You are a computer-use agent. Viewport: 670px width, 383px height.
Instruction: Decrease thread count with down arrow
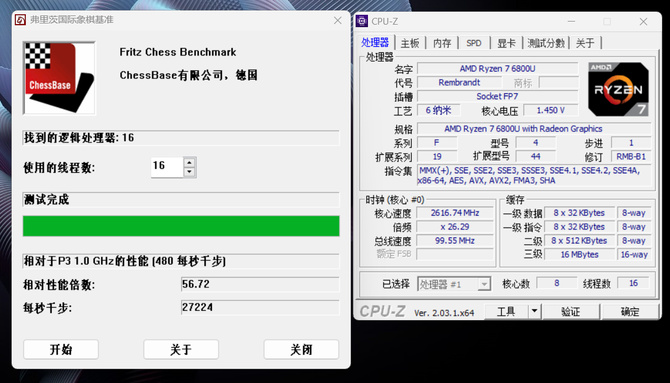(189, 172)
